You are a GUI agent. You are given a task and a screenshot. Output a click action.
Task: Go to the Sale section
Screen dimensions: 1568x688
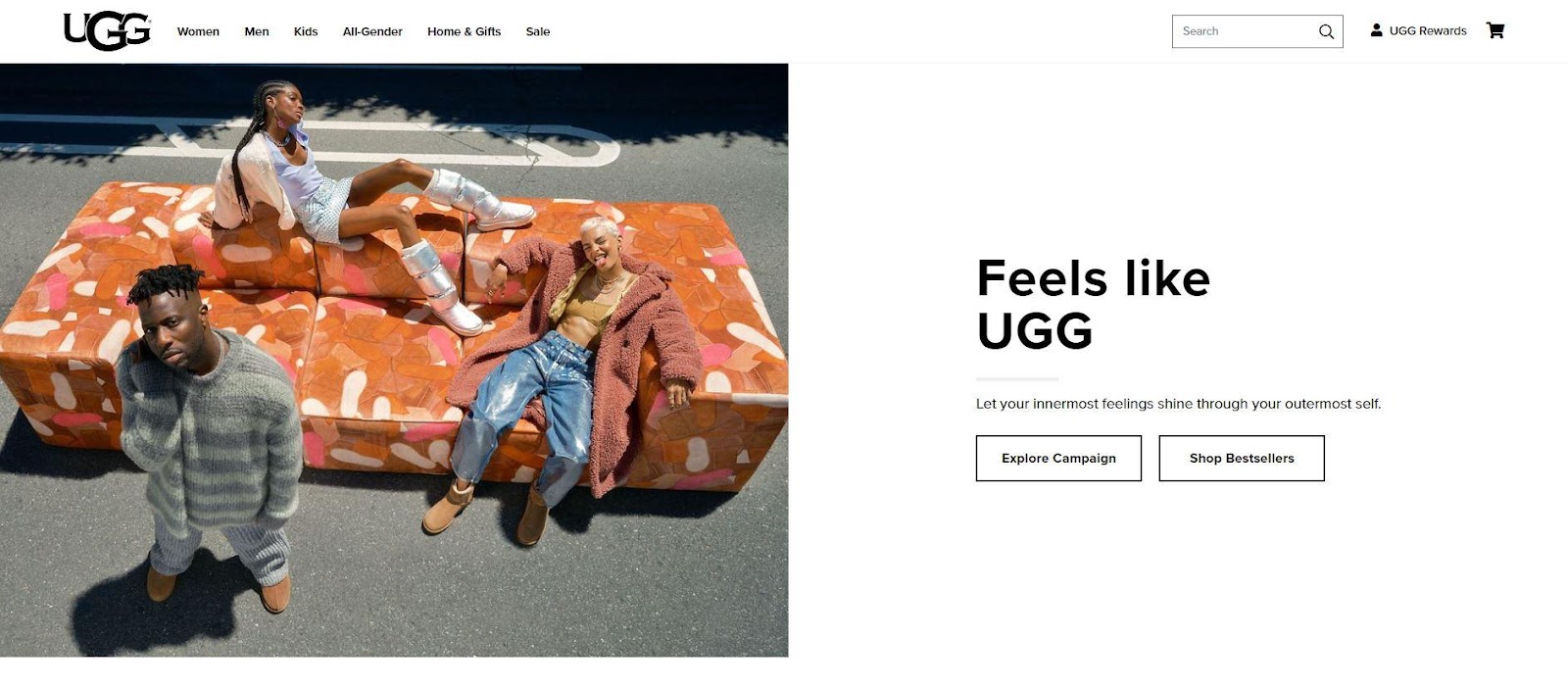coord(538,31)
